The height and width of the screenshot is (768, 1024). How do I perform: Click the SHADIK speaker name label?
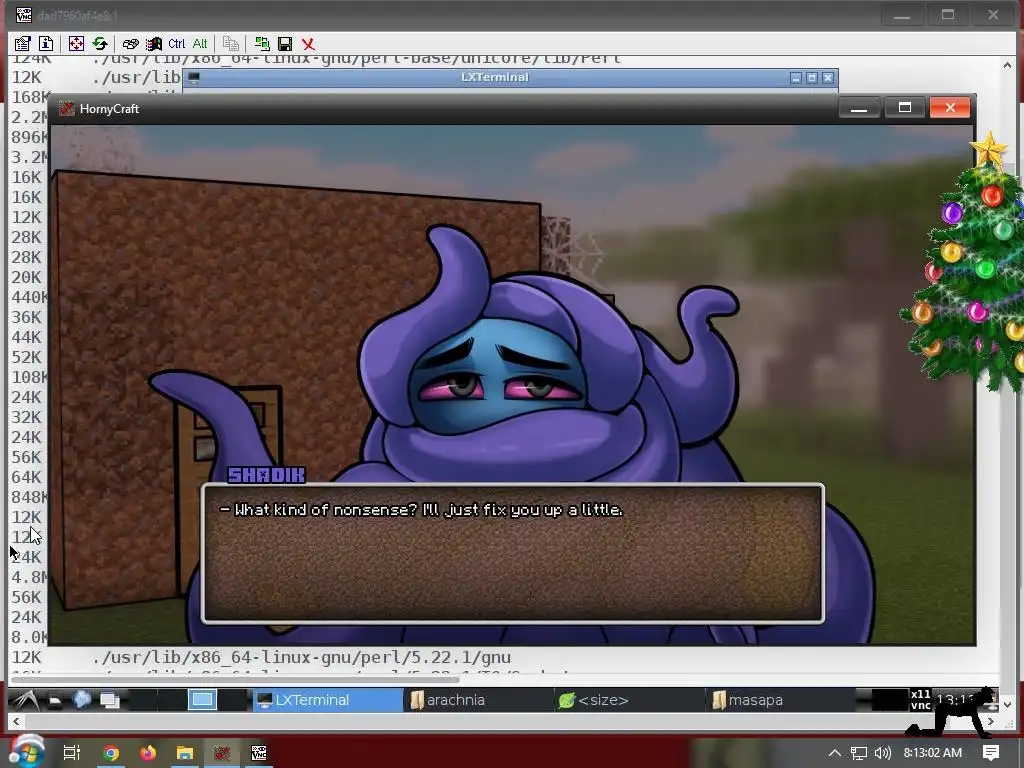click(x=266, y=475)
